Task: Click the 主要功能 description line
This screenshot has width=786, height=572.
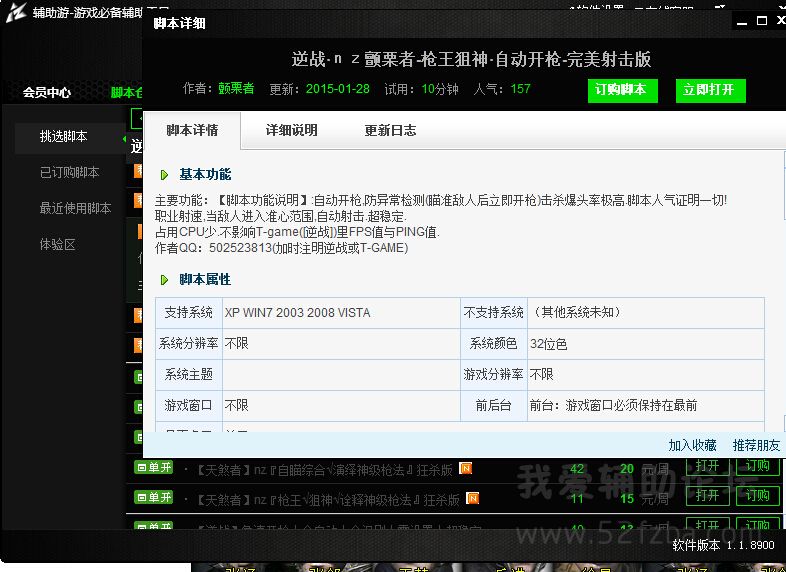Action: (x=441, y=201)
